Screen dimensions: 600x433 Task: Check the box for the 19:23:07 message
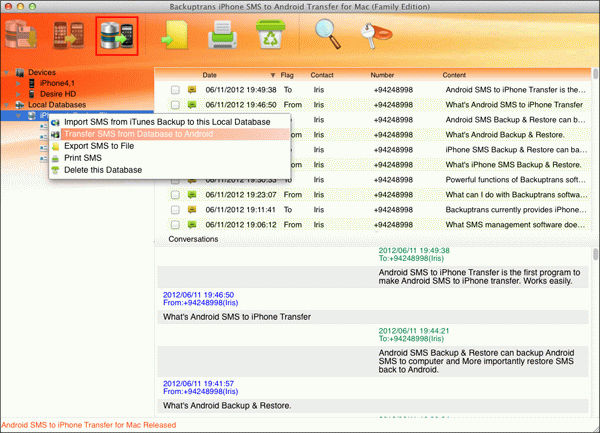(175, 195)
